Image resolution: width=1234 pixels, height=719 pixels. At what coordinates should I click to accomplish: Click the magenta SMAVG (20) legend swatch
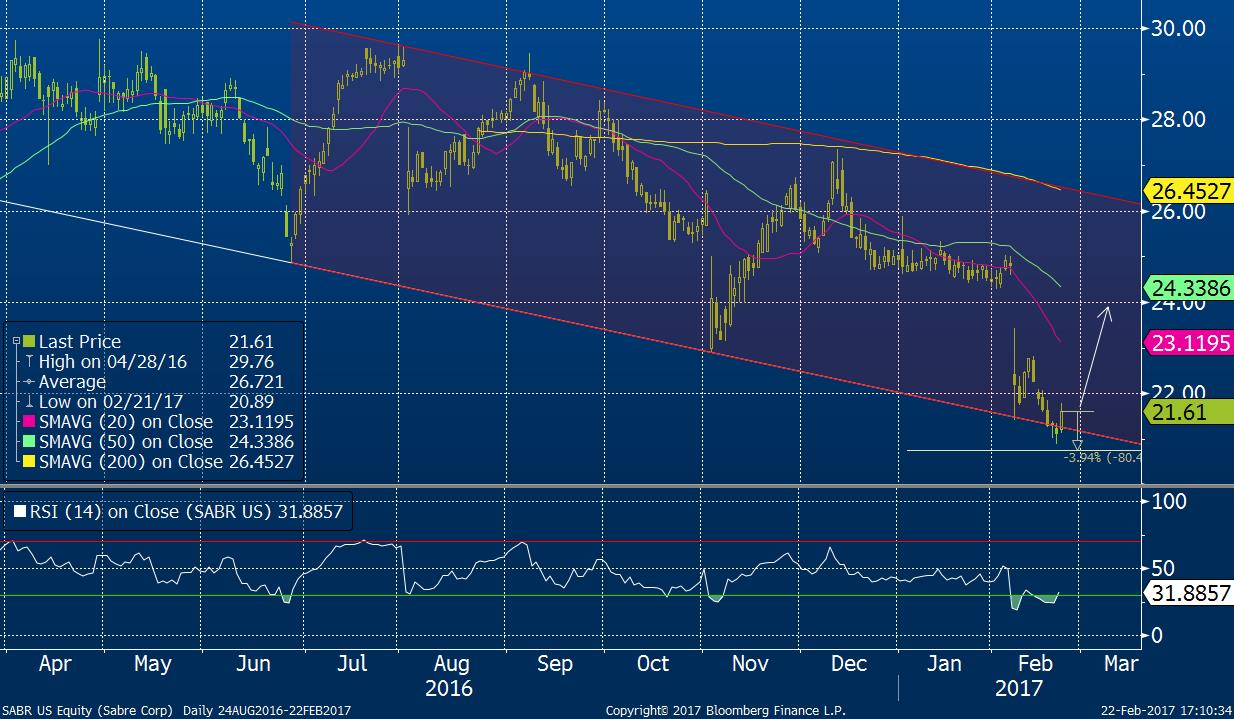click(27, 422)
